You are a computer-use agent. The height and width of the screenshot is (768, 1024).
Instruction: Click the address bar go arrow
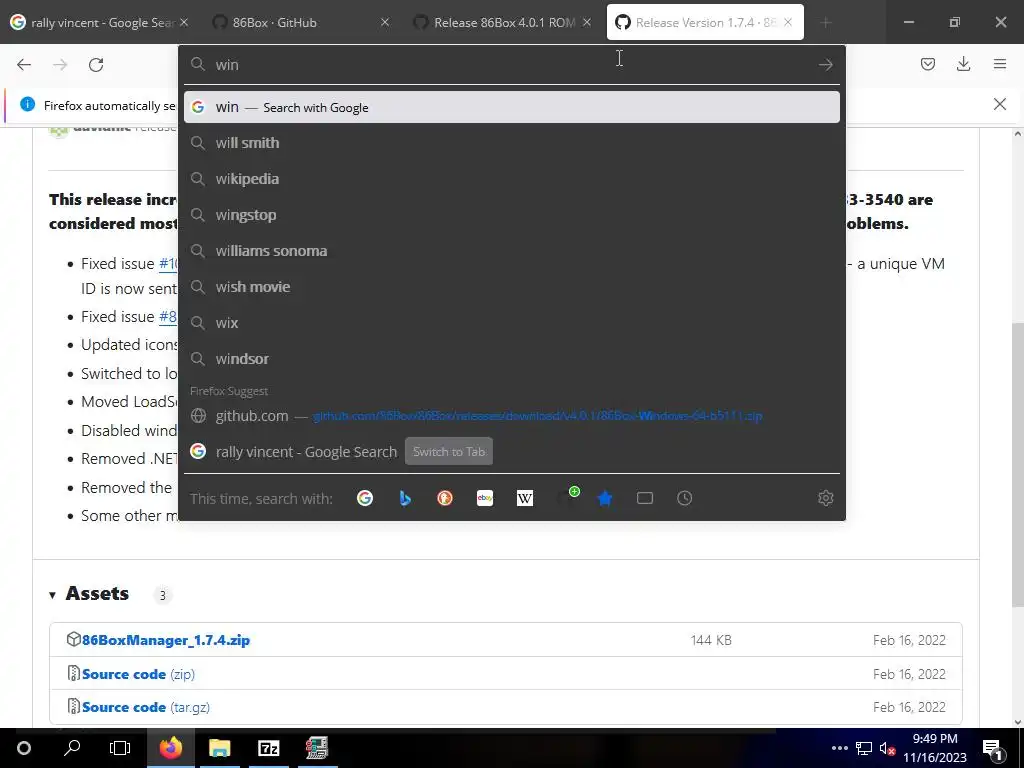point(825,65)
